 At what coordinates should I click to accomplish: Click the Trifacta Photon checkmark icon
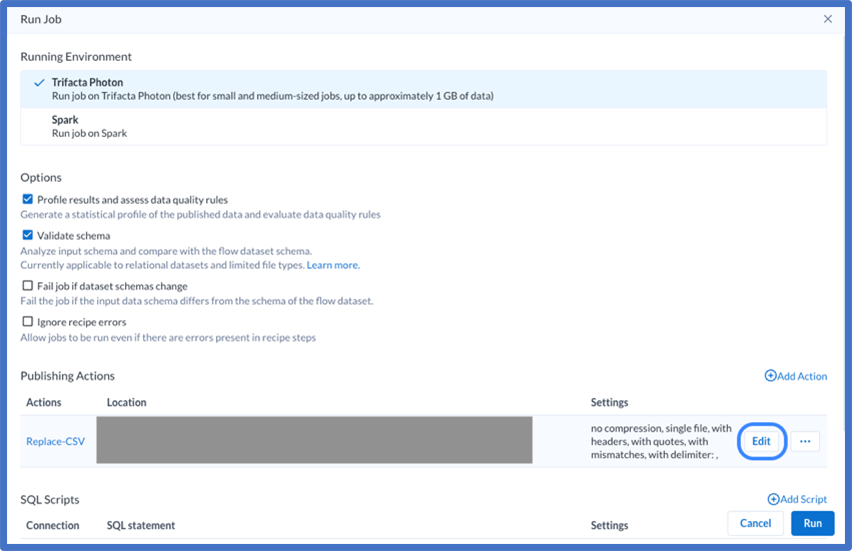tap(39, 83)
